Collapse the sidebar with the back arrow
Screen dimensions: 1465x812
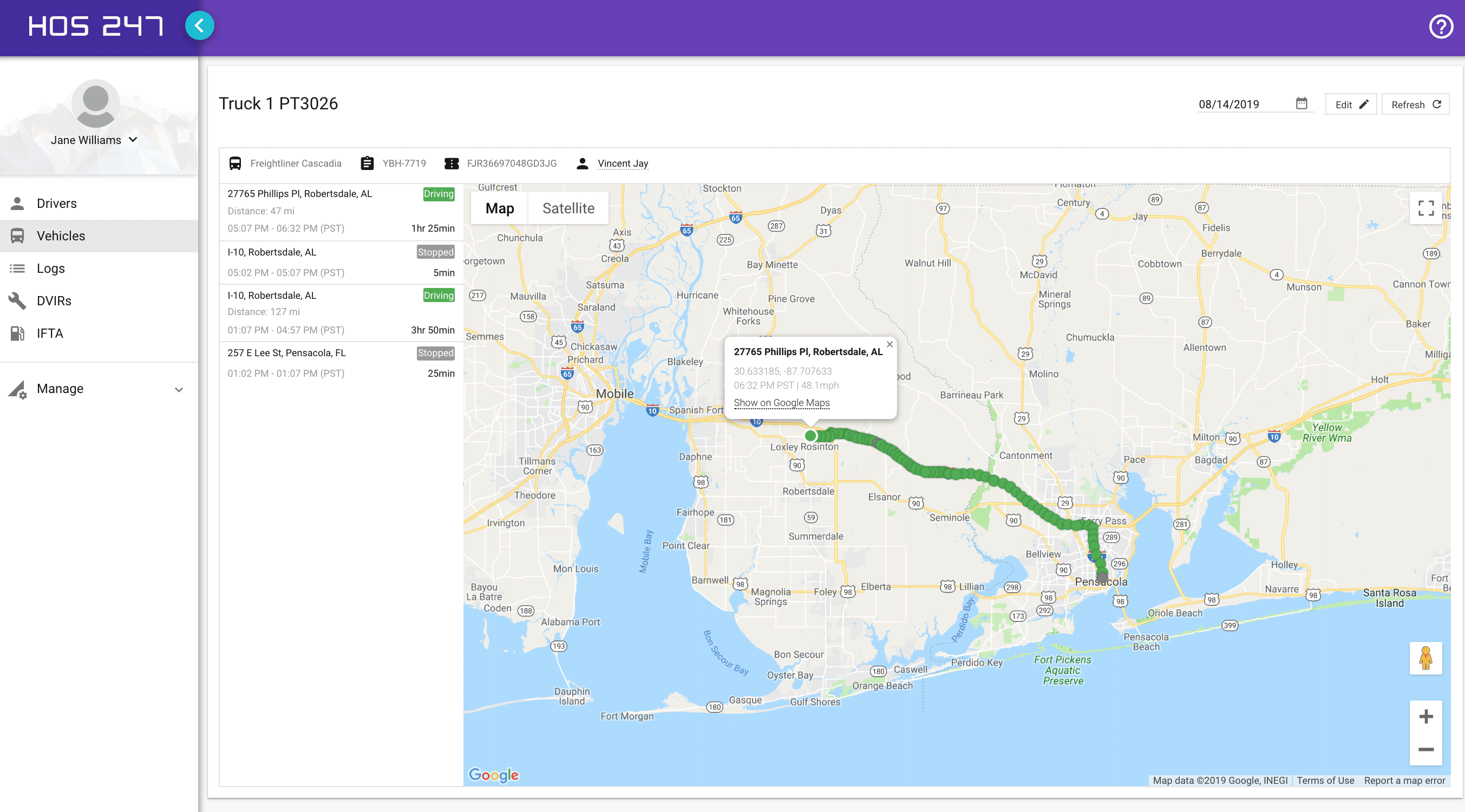(200, 25)
